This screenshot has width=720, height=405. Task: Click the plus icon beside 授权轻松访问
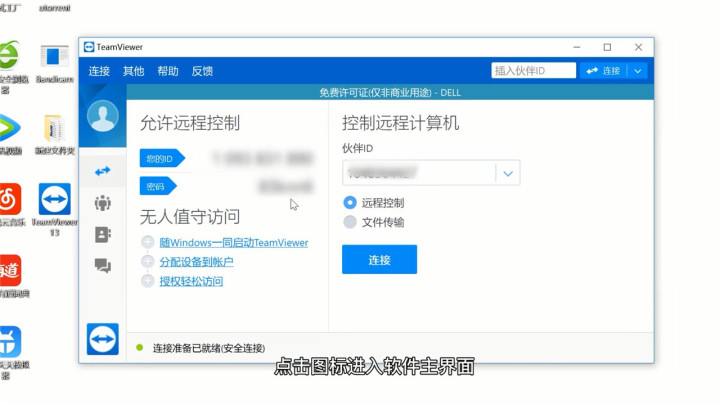[147, 281]
